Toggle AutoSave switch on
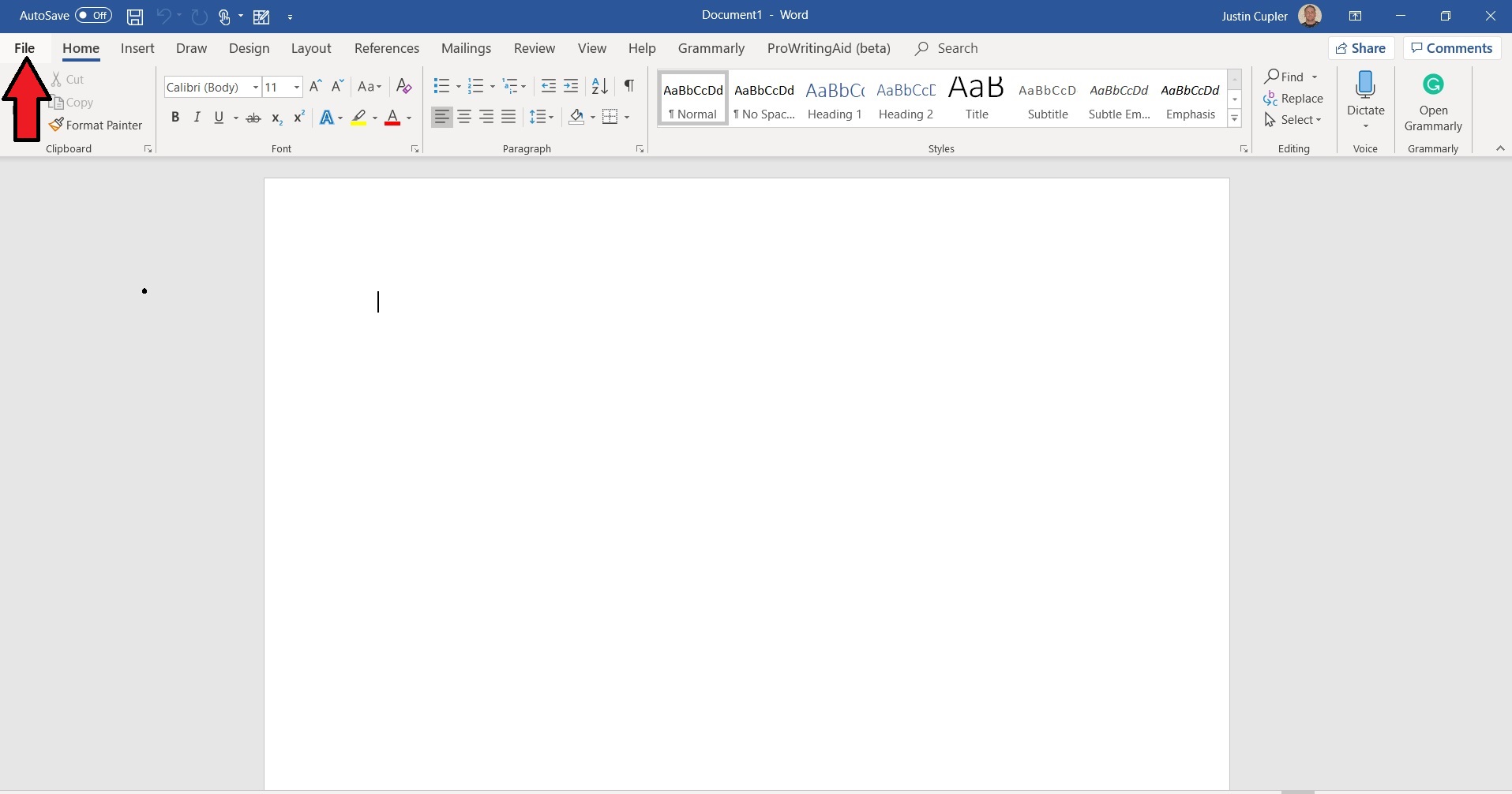 pos(93,15)
